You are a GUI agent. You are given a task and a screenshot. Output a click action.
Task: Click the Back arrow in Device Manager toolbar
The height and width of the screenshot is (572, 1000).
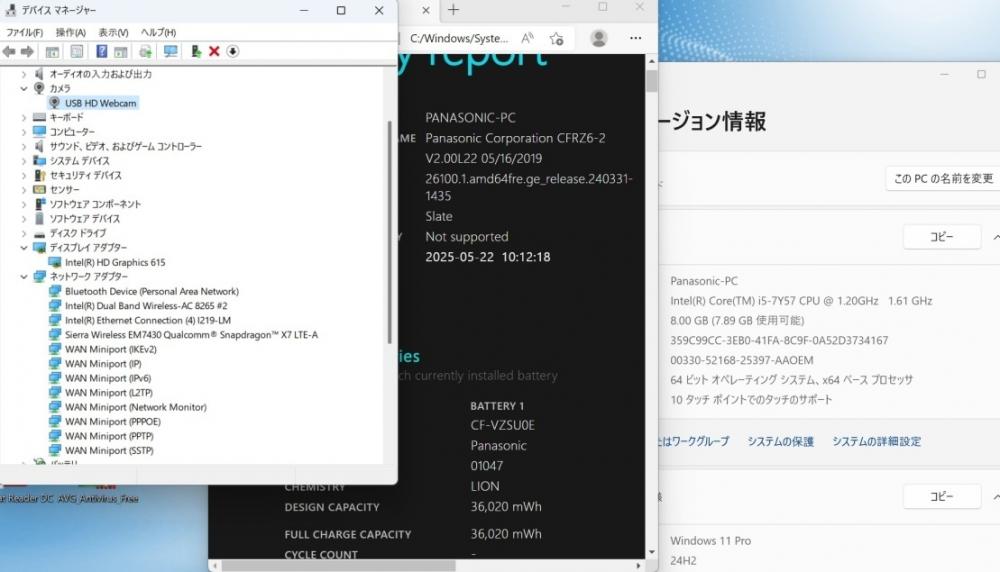click(x=9, y=52)
